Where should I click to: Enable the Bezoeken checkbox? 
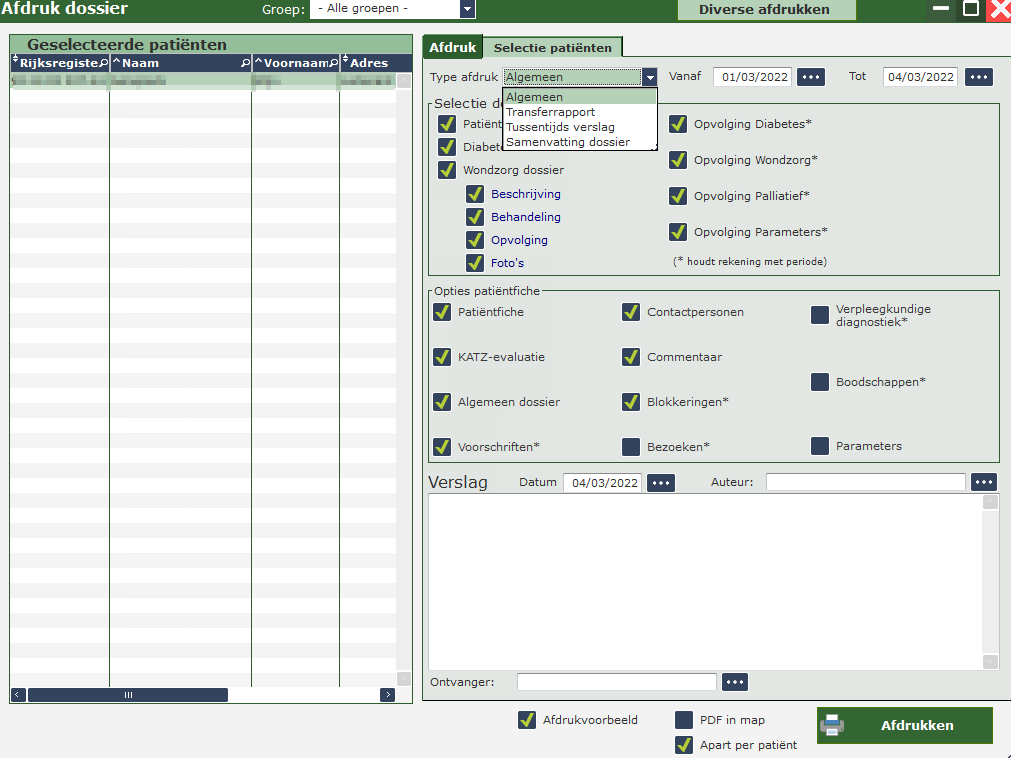click(631, 447)
